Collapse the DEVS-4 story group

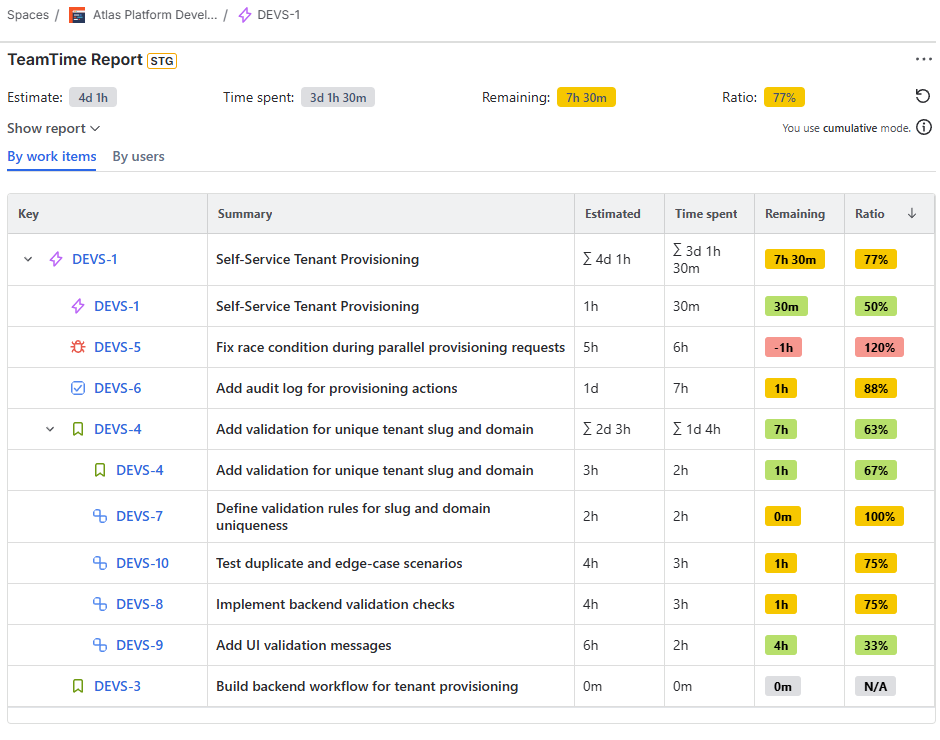[50, 429]
